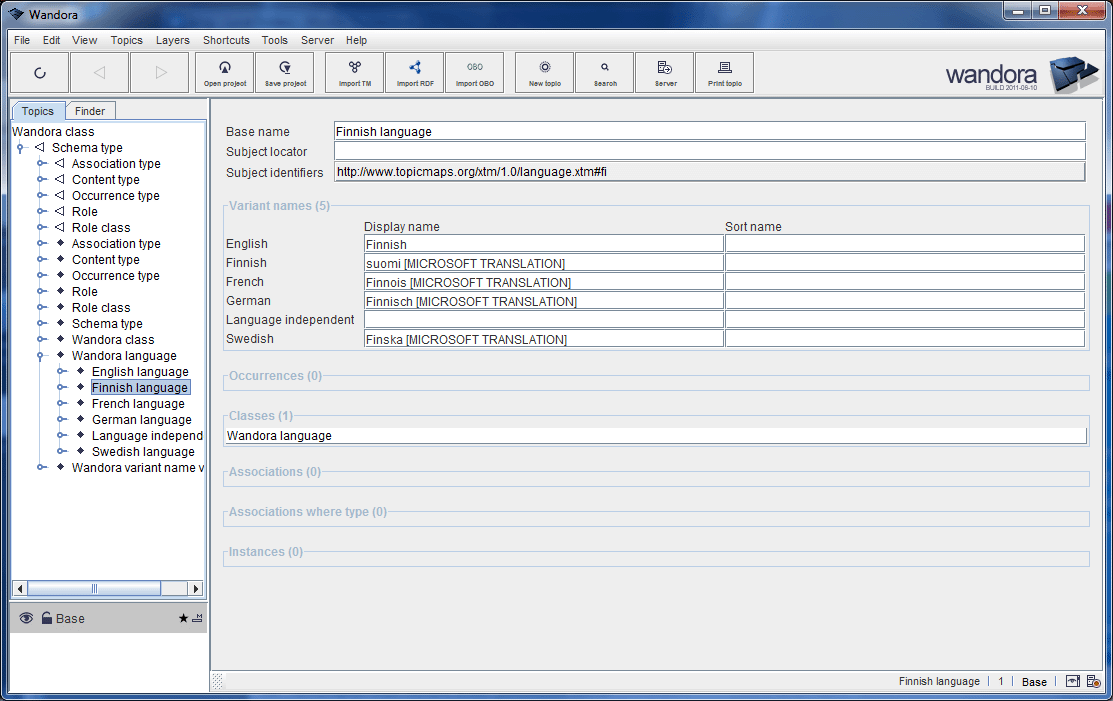Select French language in the topic tree
Screen dimensions: 1113x701
[x=140, y=403]
